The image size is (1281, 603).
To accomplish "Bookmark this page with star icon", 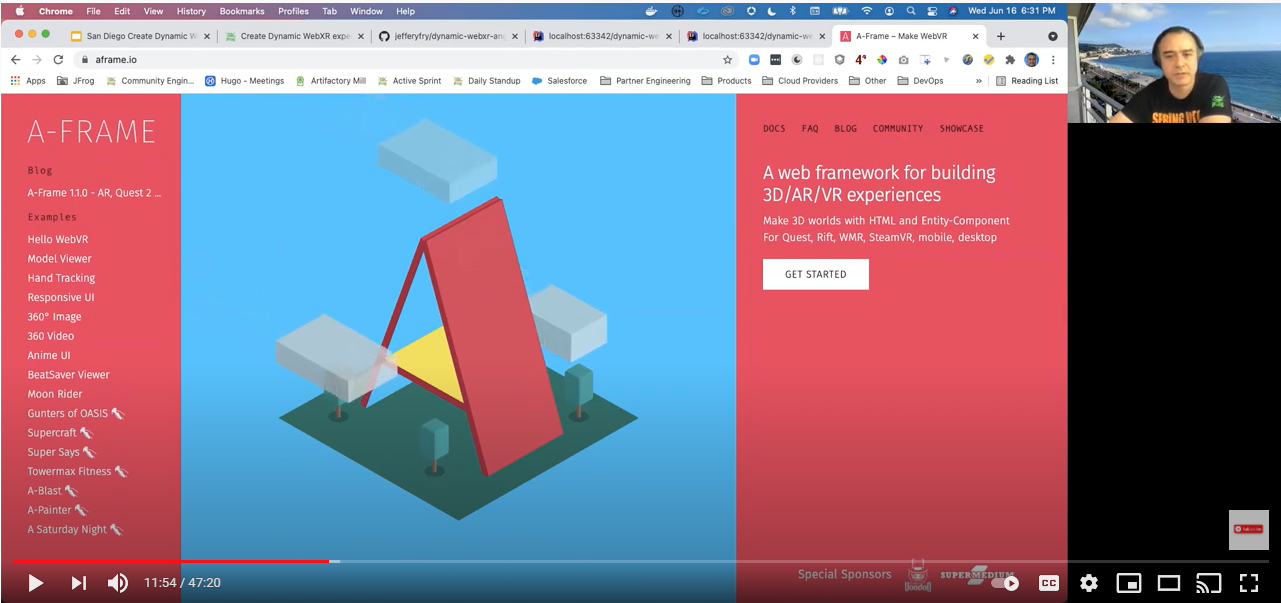I will [727, 60].
